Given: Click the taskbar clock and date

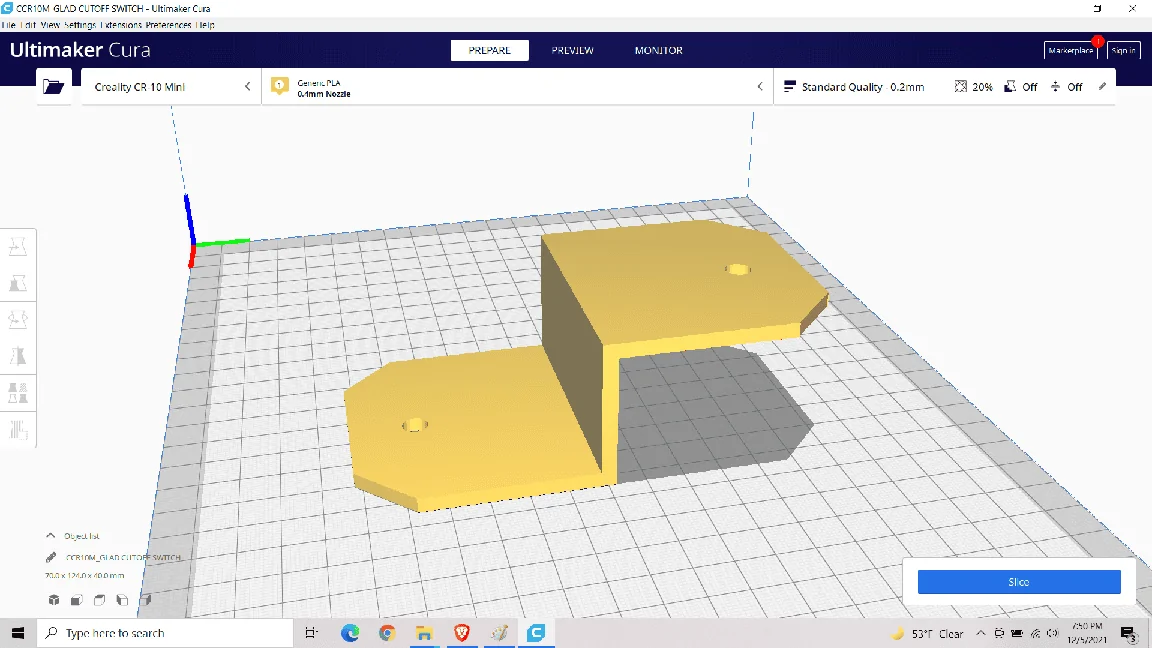Looking at the screenshot, I should coord(1087,633).
